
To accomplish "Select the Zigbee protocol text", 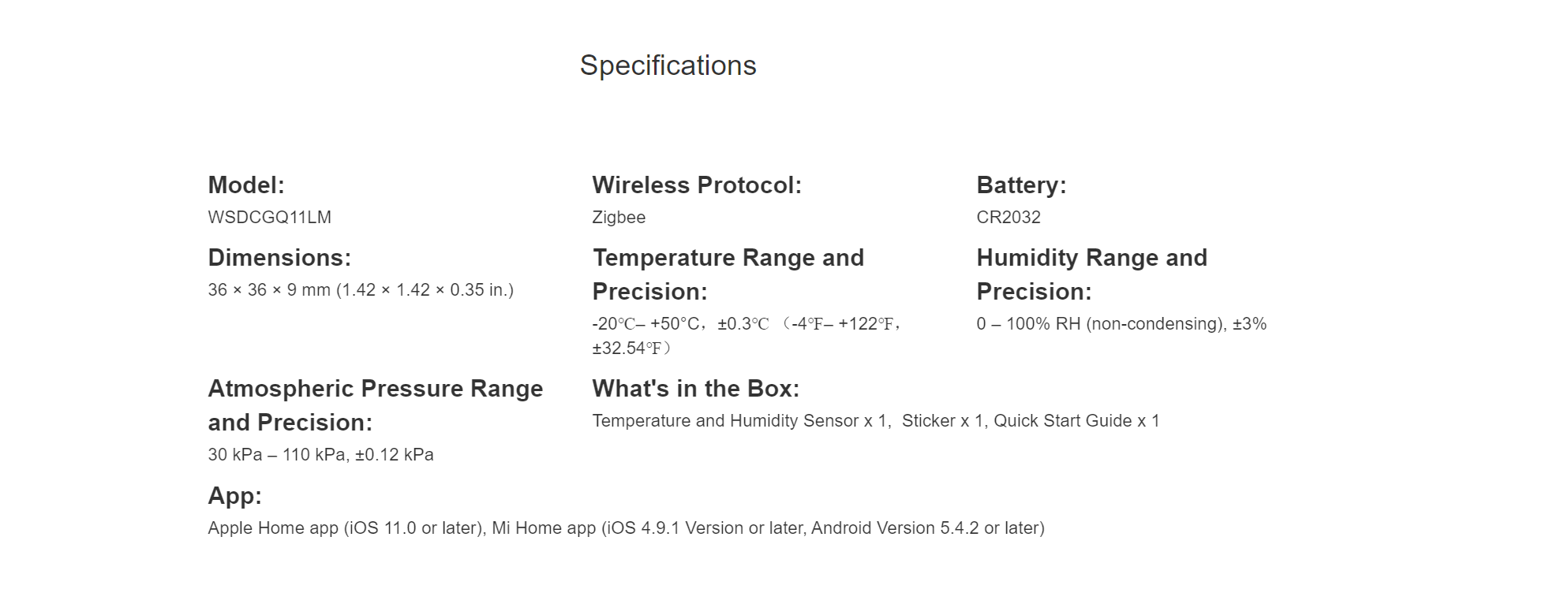I will 619,218.
